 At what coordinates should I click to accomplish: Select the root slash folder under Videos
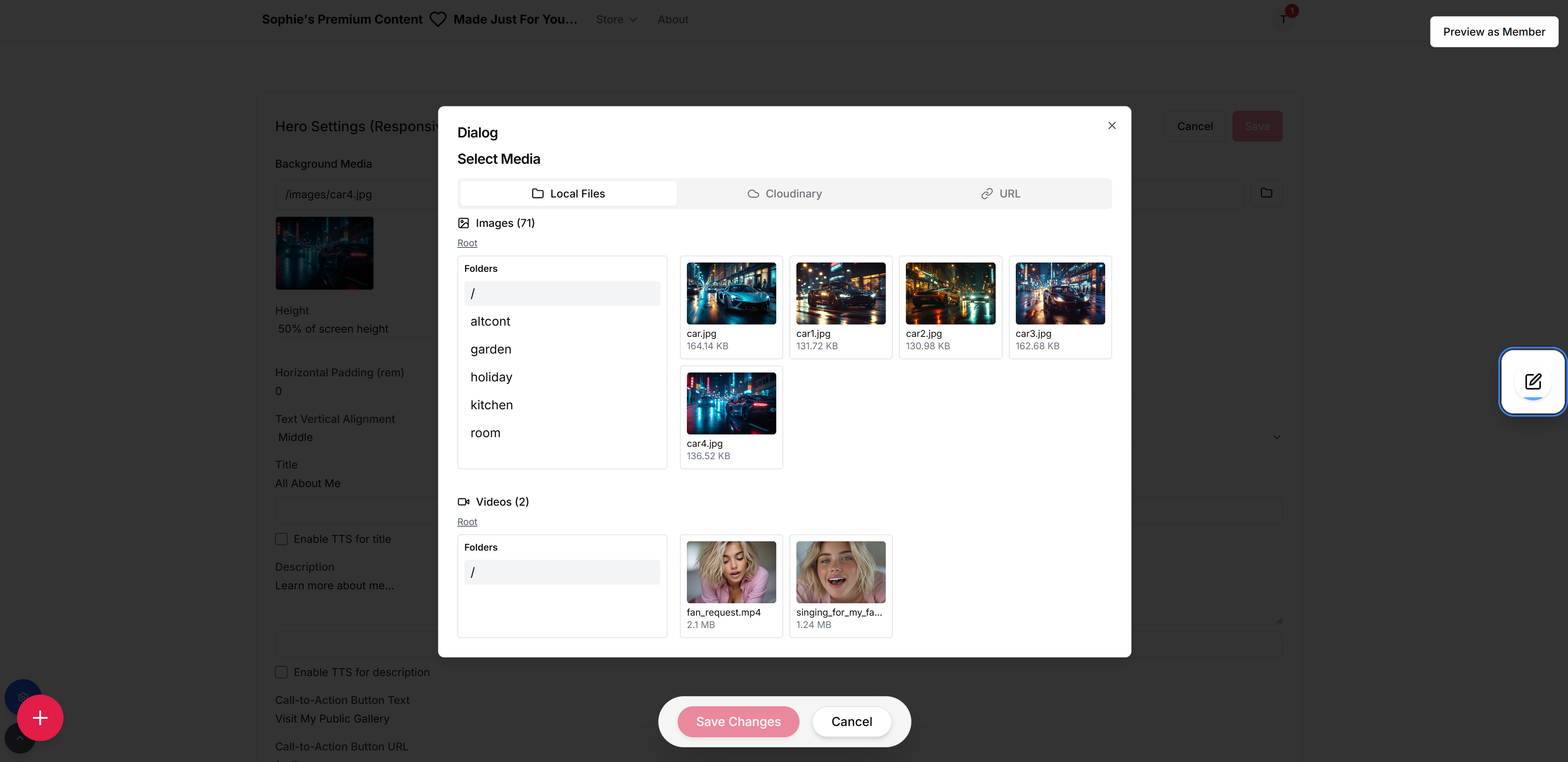[562, 573]
